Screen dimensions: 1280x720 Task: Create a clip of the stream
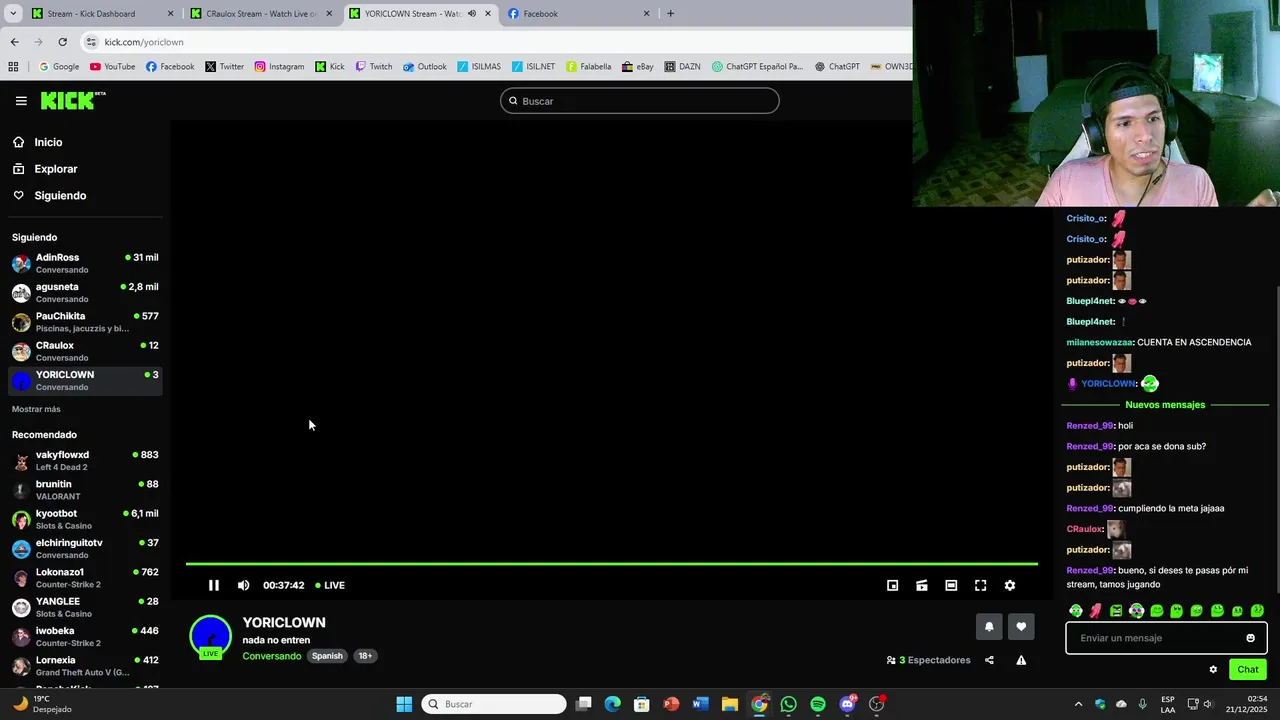922,585
